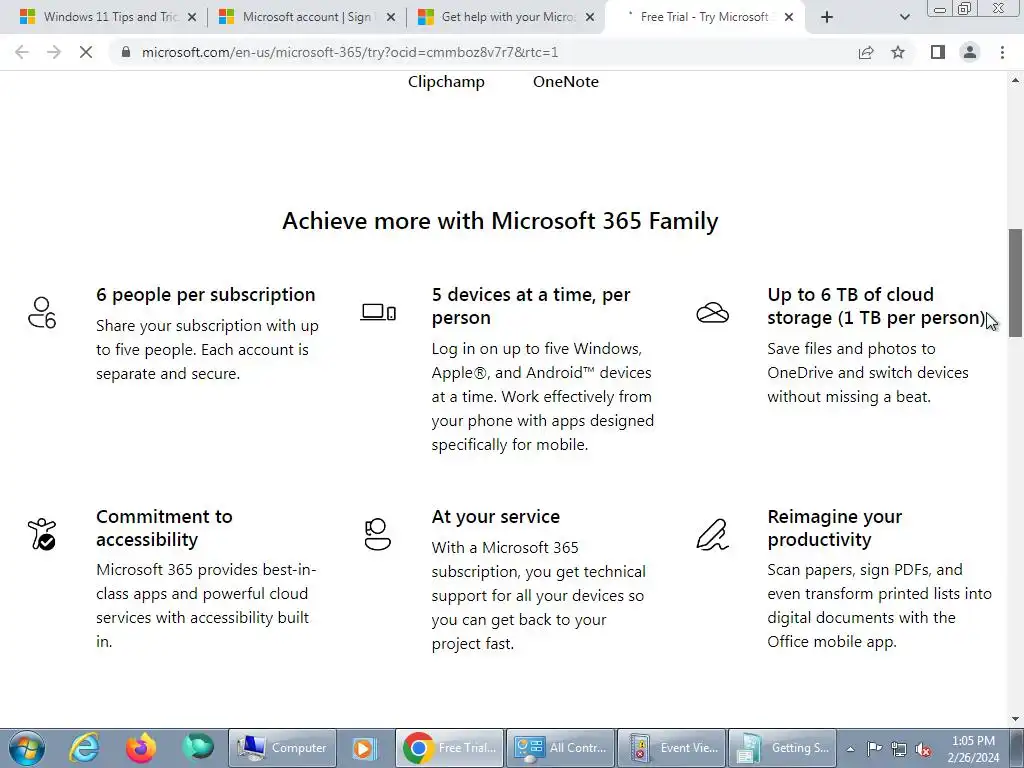Screen dimensions: 1024x768
Task: Click the network tray icon
Action: 899,748
